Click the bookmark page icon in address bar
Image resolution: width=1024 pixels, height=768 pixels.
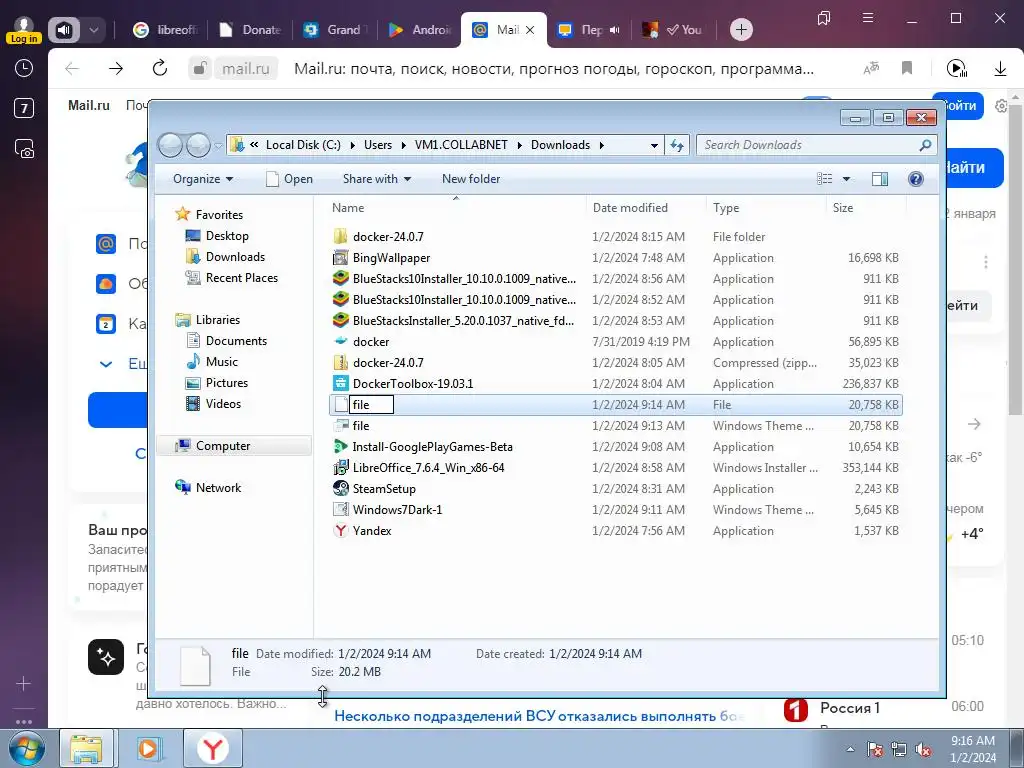[x=907, y=68]
